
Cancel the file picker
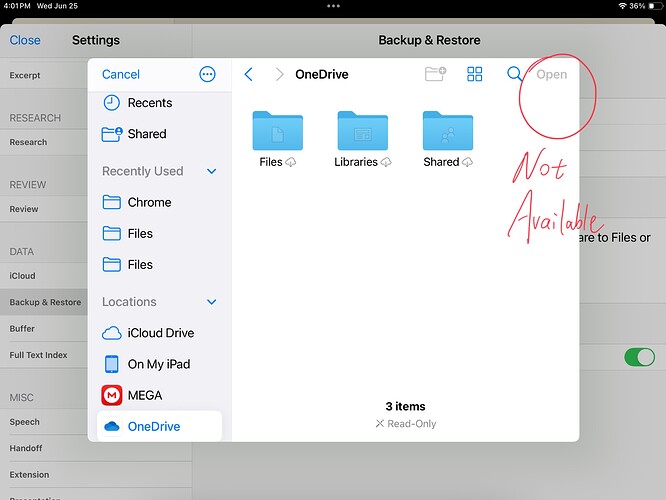121,74
